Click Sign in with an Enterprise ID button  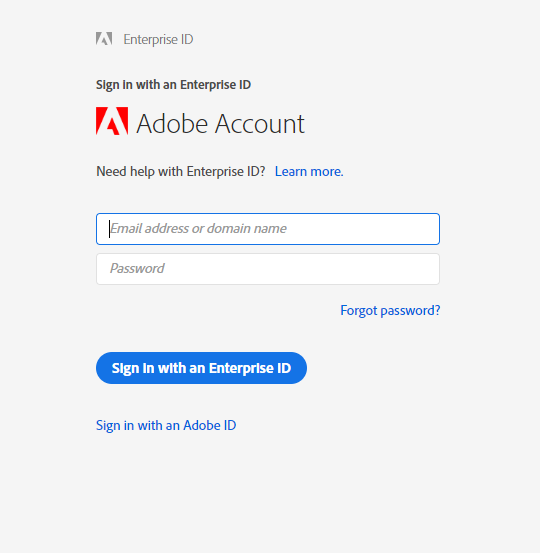201,368
